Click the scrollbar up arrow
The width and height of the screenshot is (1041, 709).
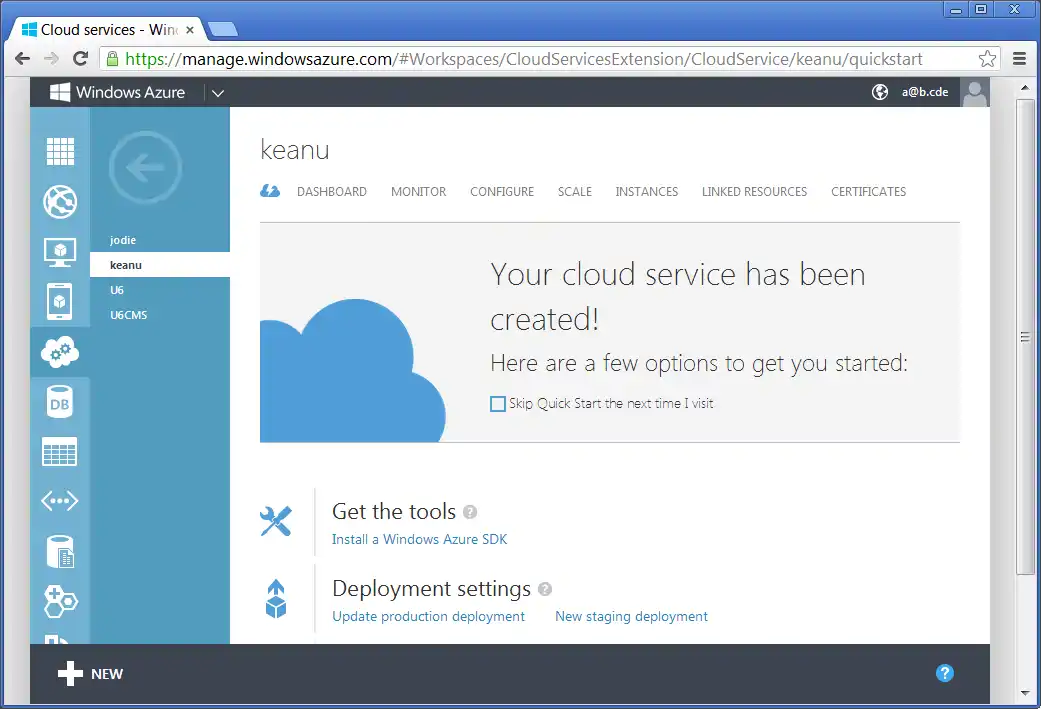1025,87
